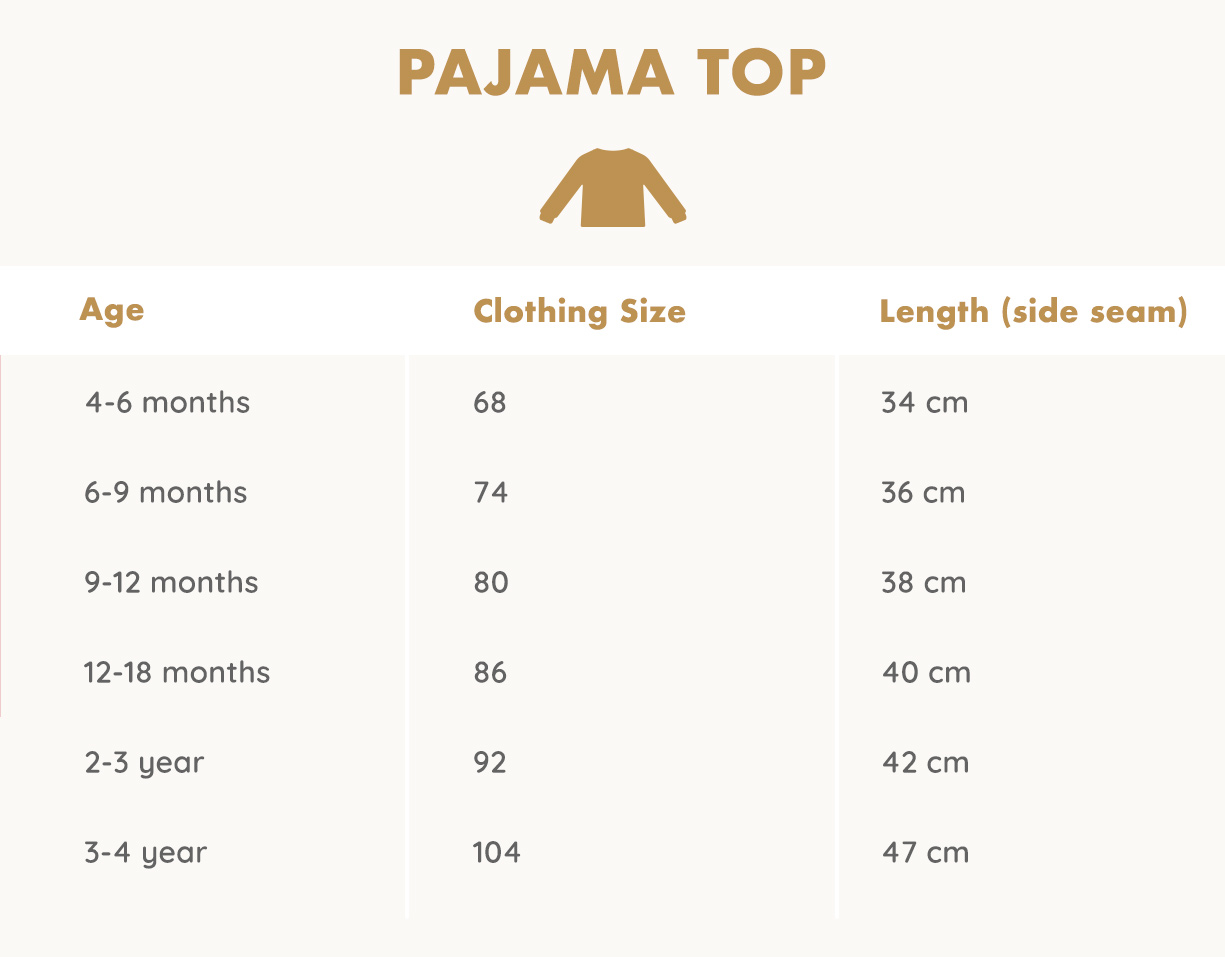Select the 47 cm length cell

pos(925,853)
